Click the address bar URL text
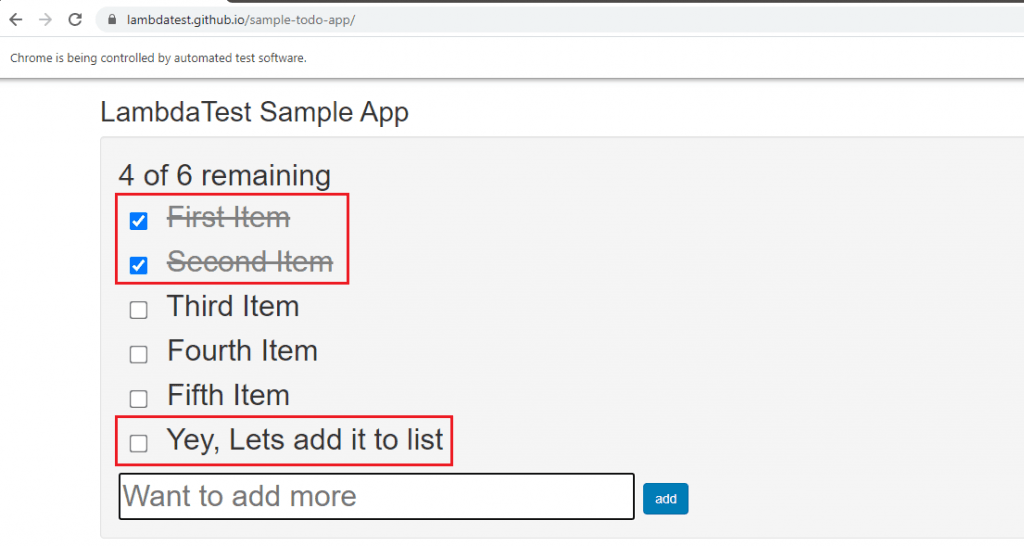This screenshot has width=1024, height=546. click(240, 20)
